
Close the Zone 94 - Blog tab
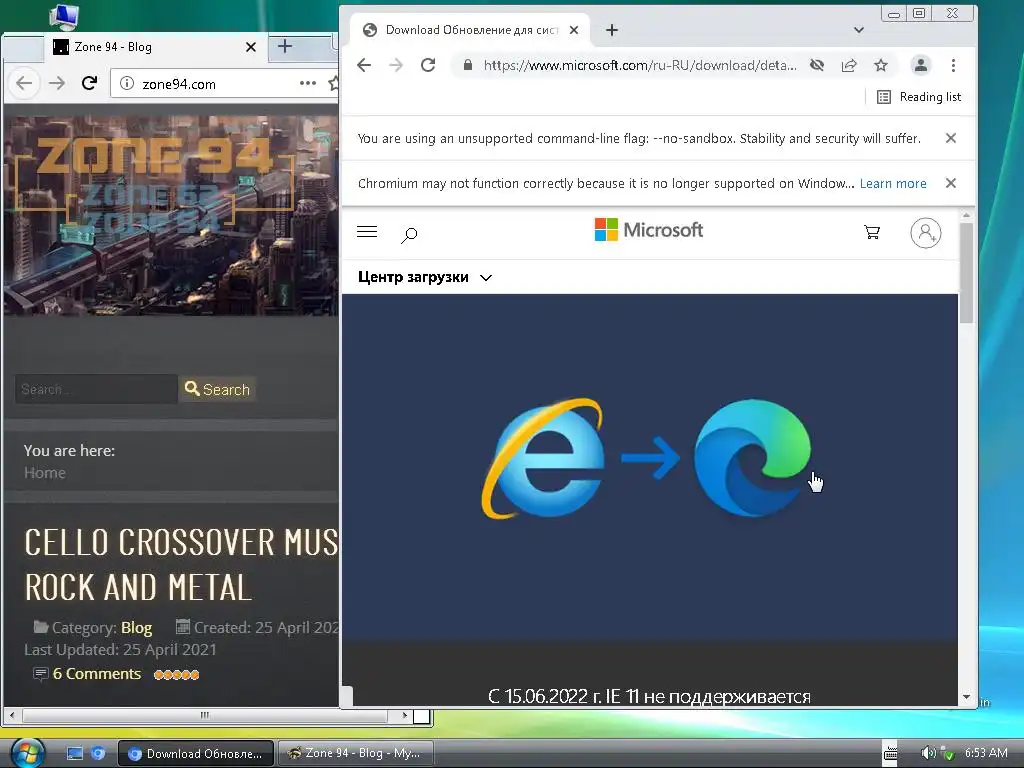coord(251,47)
